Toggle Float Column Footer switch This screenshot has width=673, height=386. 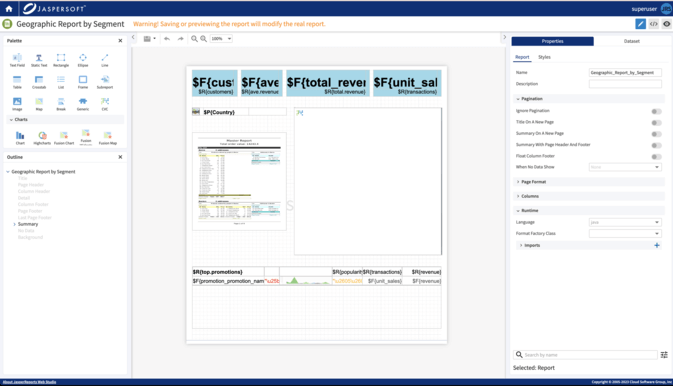click(656, 157)
